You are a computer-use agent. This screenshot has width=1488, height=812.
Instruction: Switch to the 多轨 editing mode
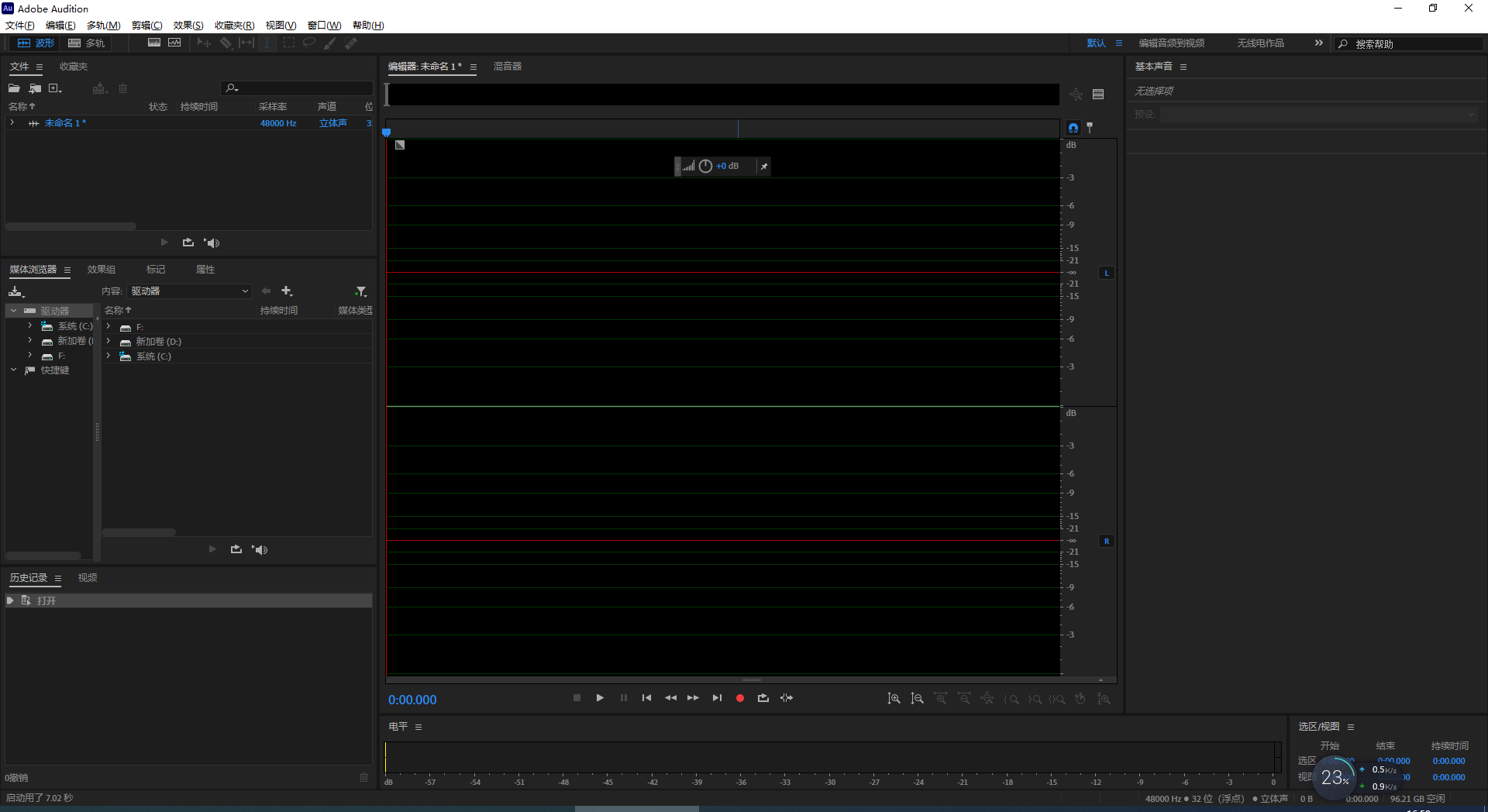(86, 43)
